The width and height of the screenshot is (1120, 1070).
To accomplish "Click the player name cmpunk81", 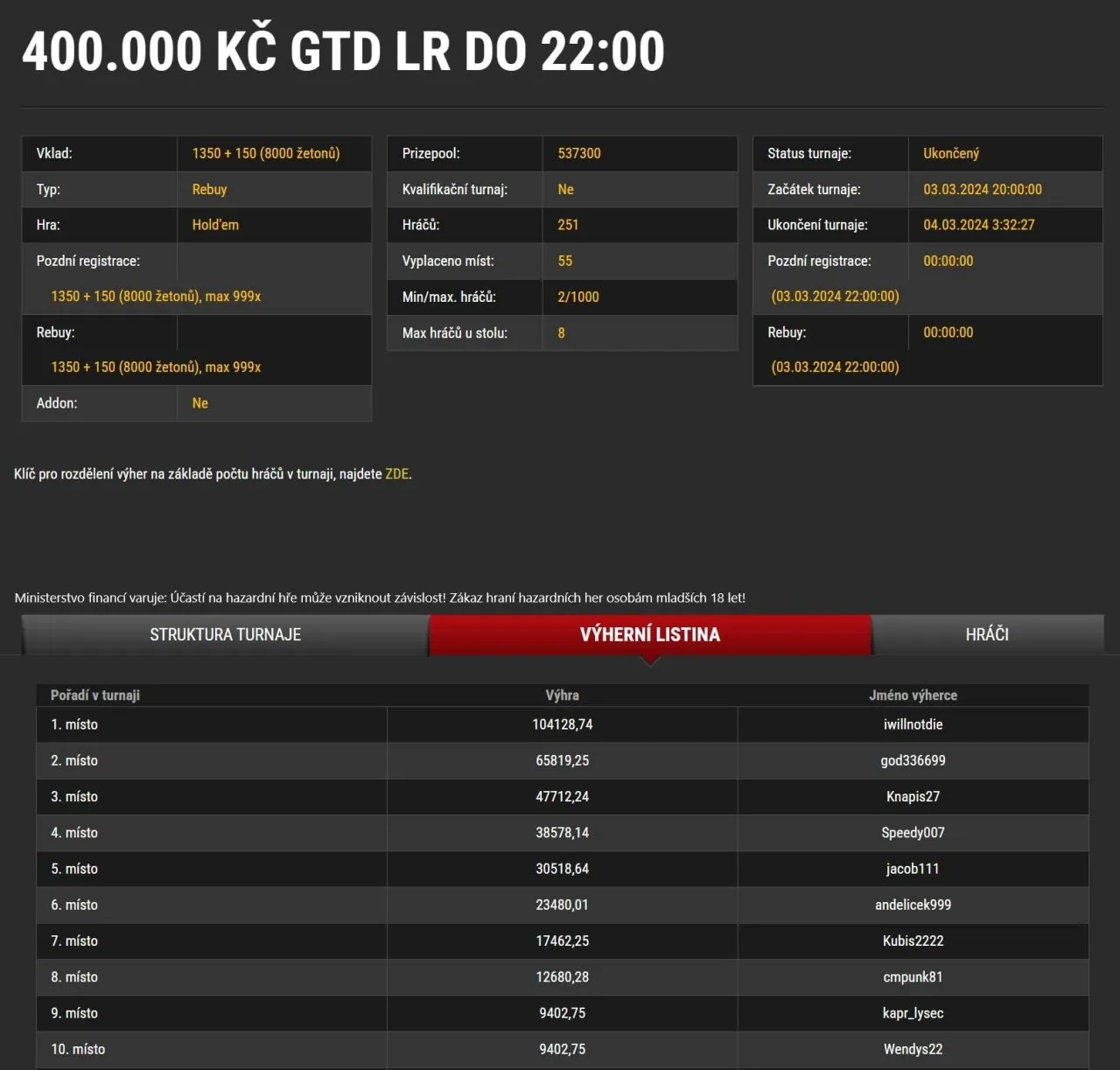I will pos(913,977).
